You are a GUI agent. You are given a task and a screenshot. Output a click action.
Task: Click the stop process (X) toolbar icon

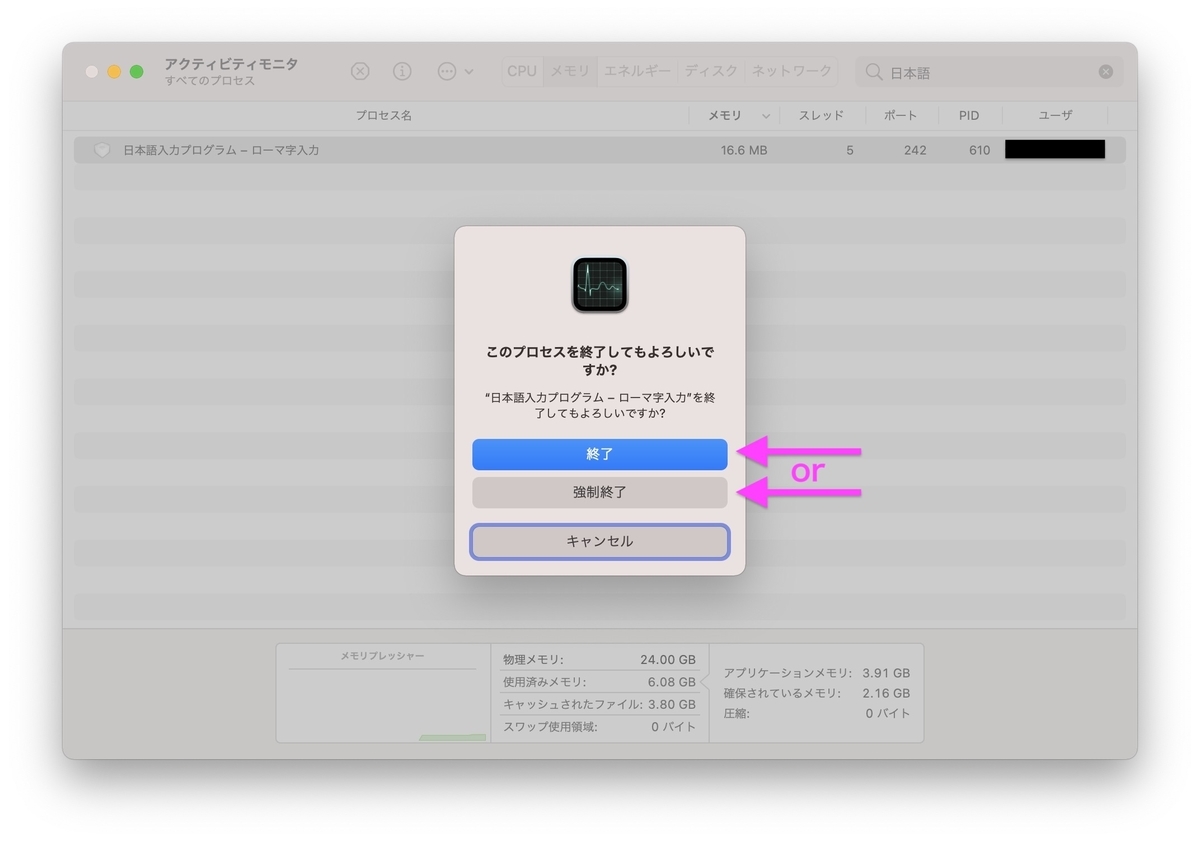(360, 71)
